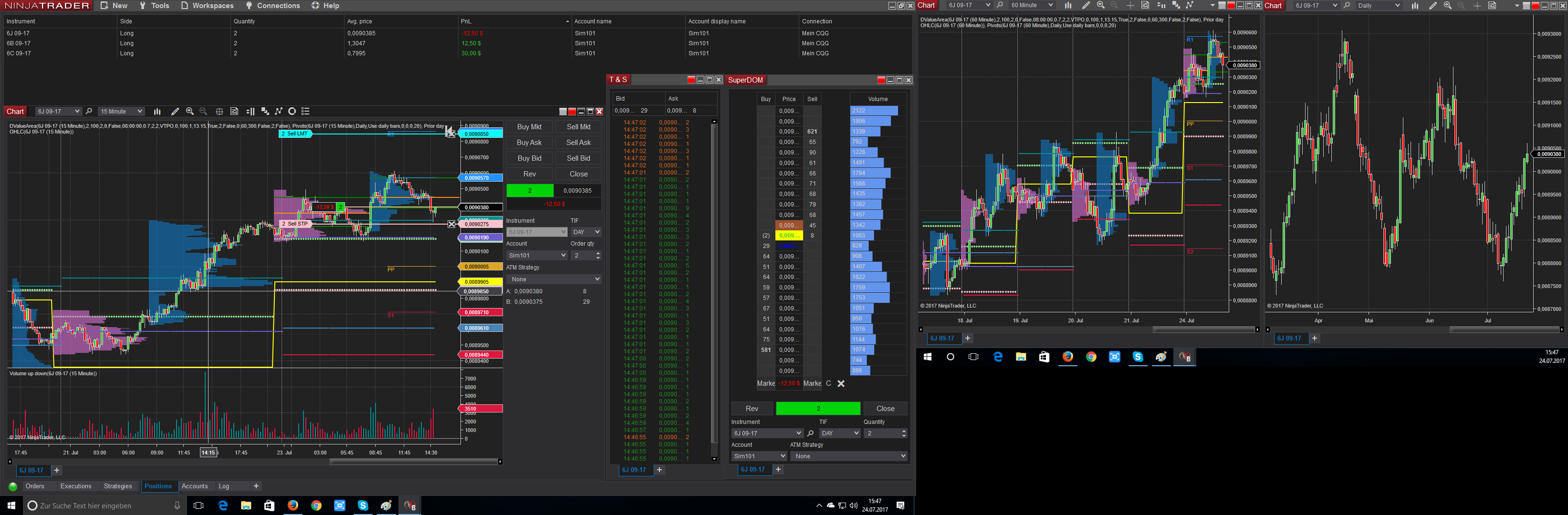This screenshot has height=515, width=1568.
Task: Open 60 Minute interval dropdown
Action: click(x=1031, y=5)
